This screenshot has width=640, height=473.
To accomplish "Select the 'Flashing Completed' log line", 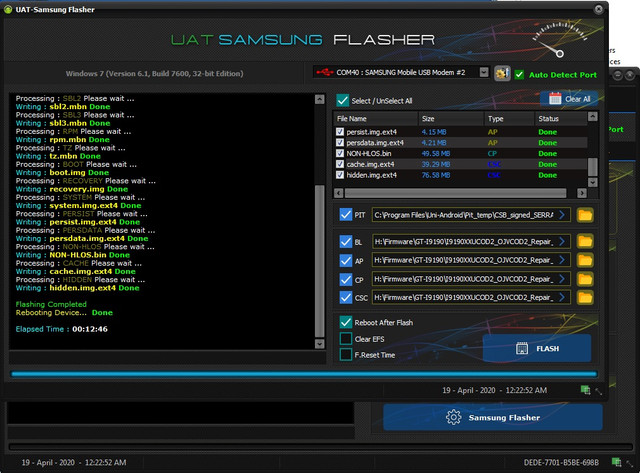I will (x=51, y=304).
